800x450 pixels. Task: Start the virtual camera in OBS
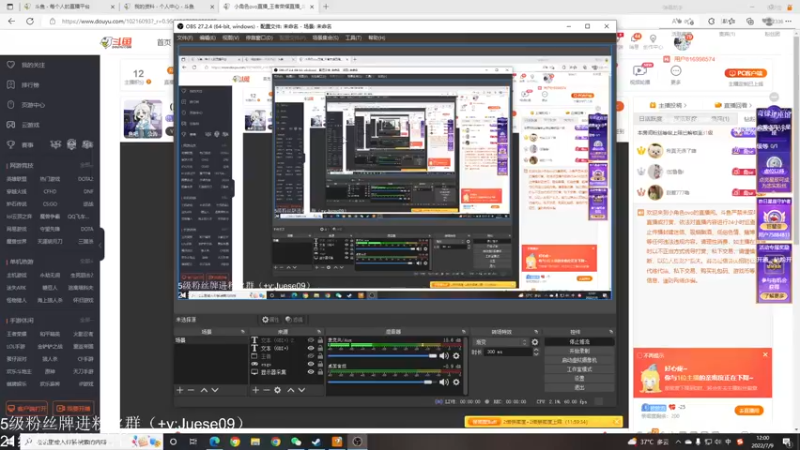pyautogui.click(x=579, y=360)
